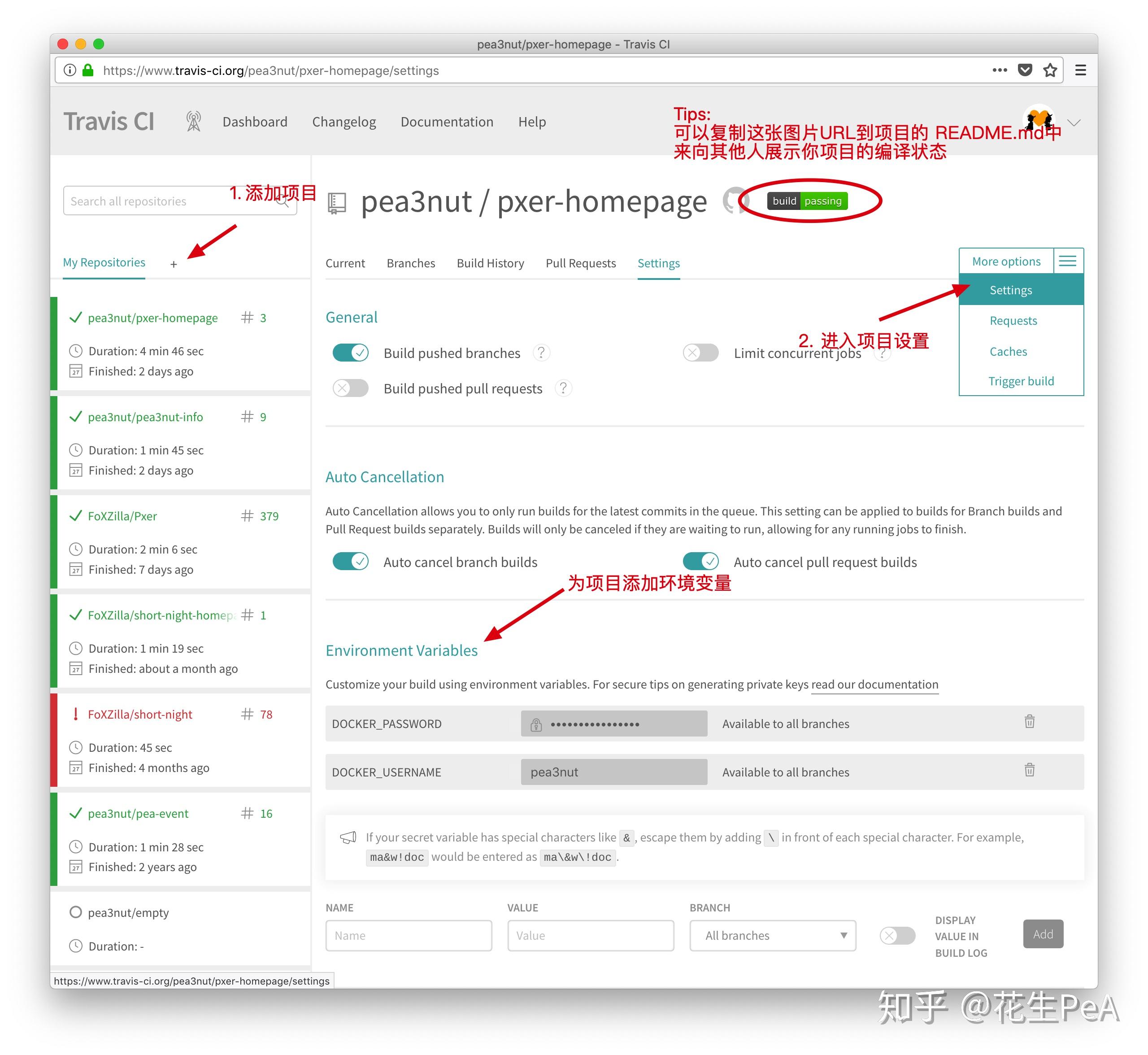Choose Settings in More options menu
Viewport: 1148px width, 1055px height.
click(1021, 290)
